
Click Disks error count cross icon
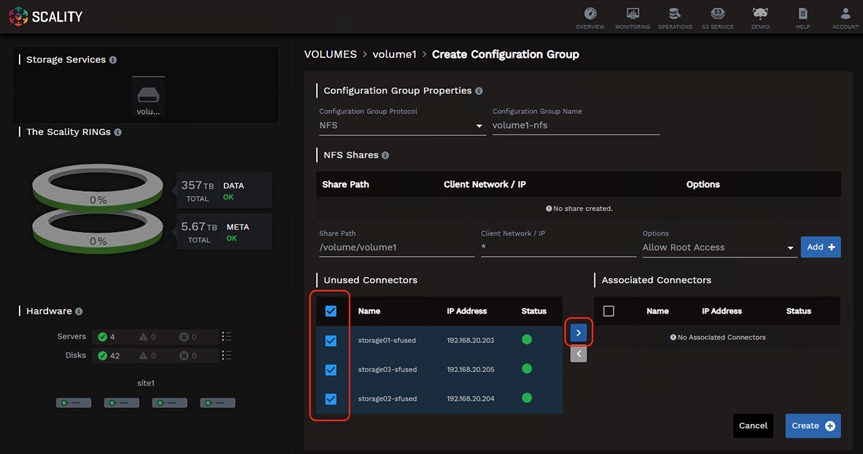coord(184,355)
